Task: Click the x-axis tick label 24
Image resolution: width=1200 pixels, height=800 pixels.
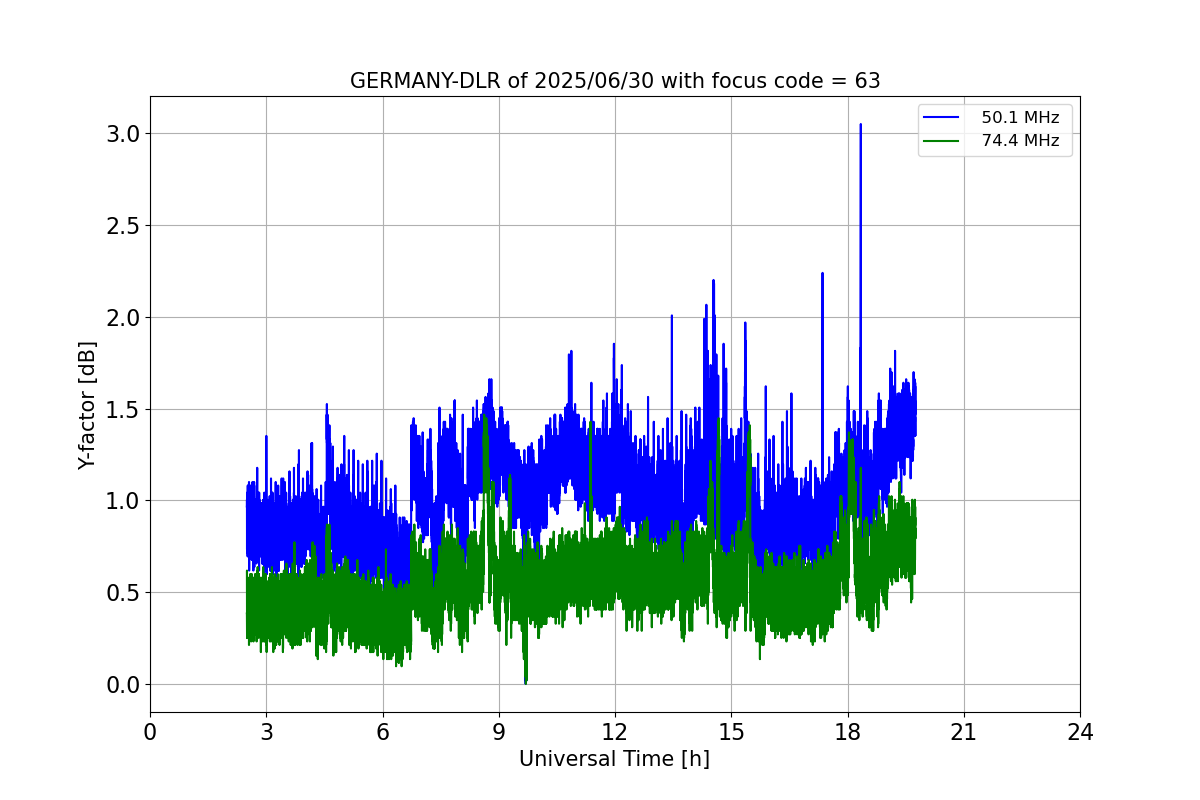Action: [1080, 732]
